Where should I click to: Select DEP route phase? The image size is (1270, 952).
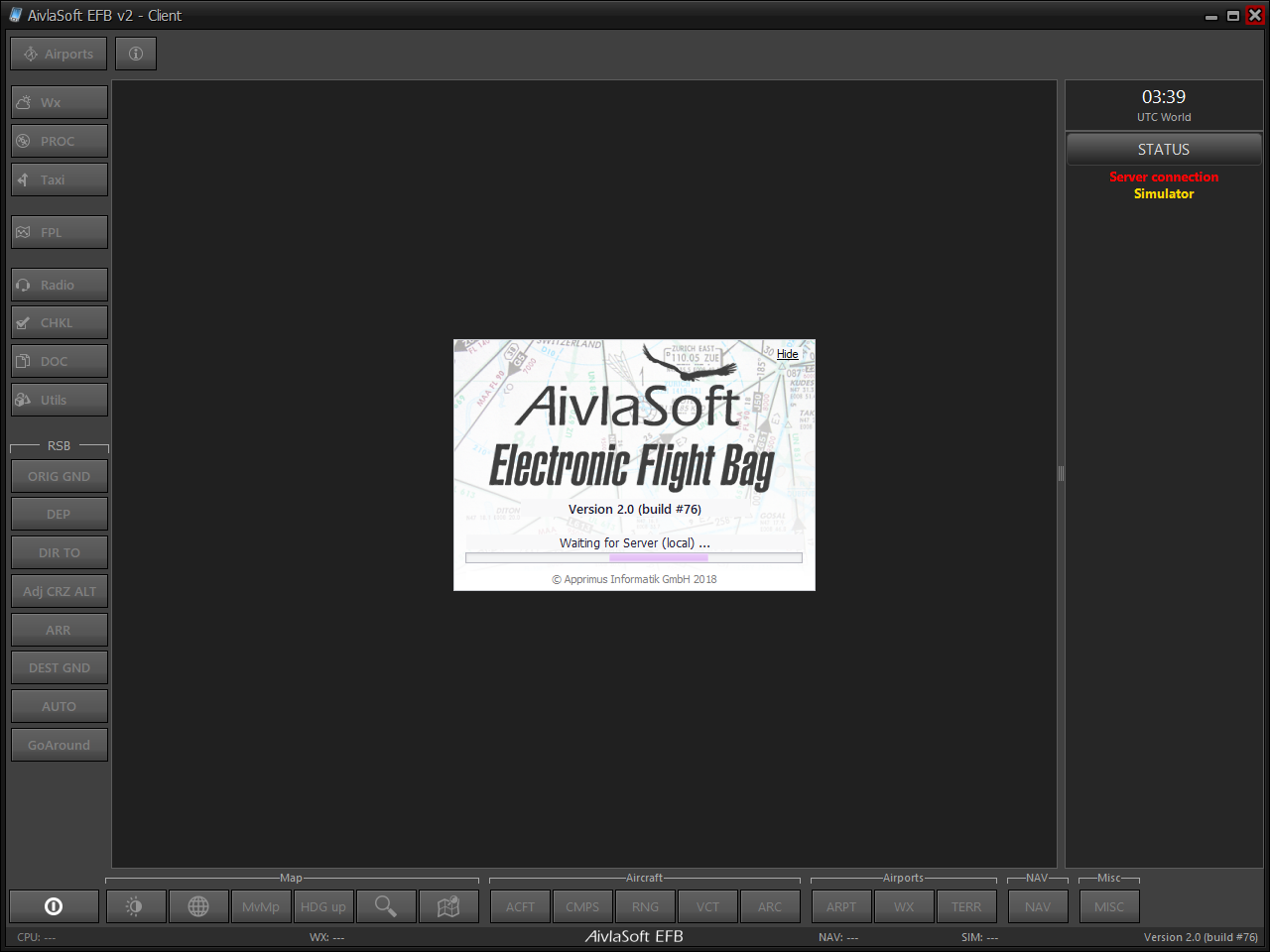pyautogui.click(x=60, y=514)
